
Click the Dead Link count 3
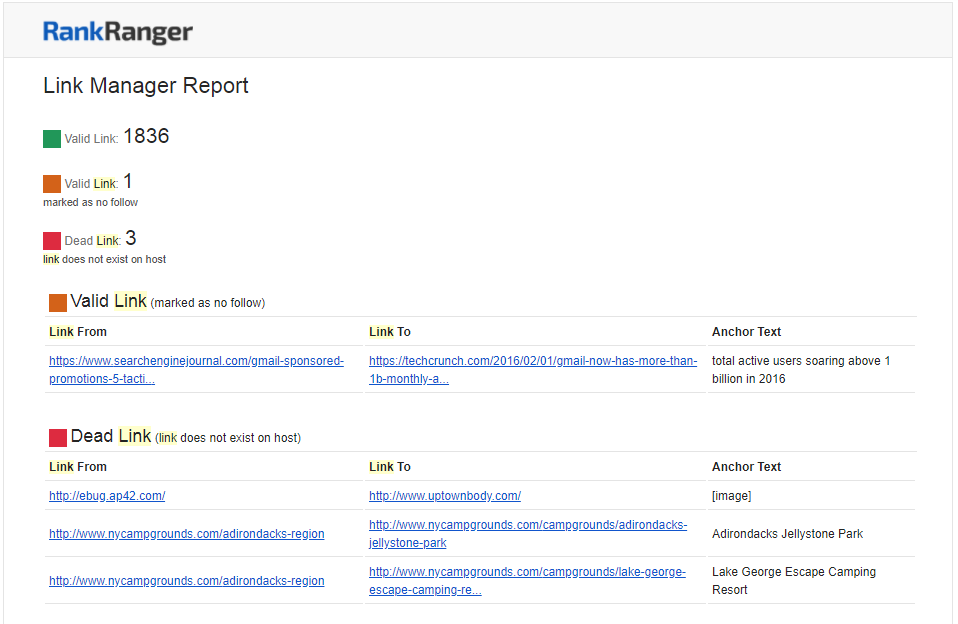(131, 239)
